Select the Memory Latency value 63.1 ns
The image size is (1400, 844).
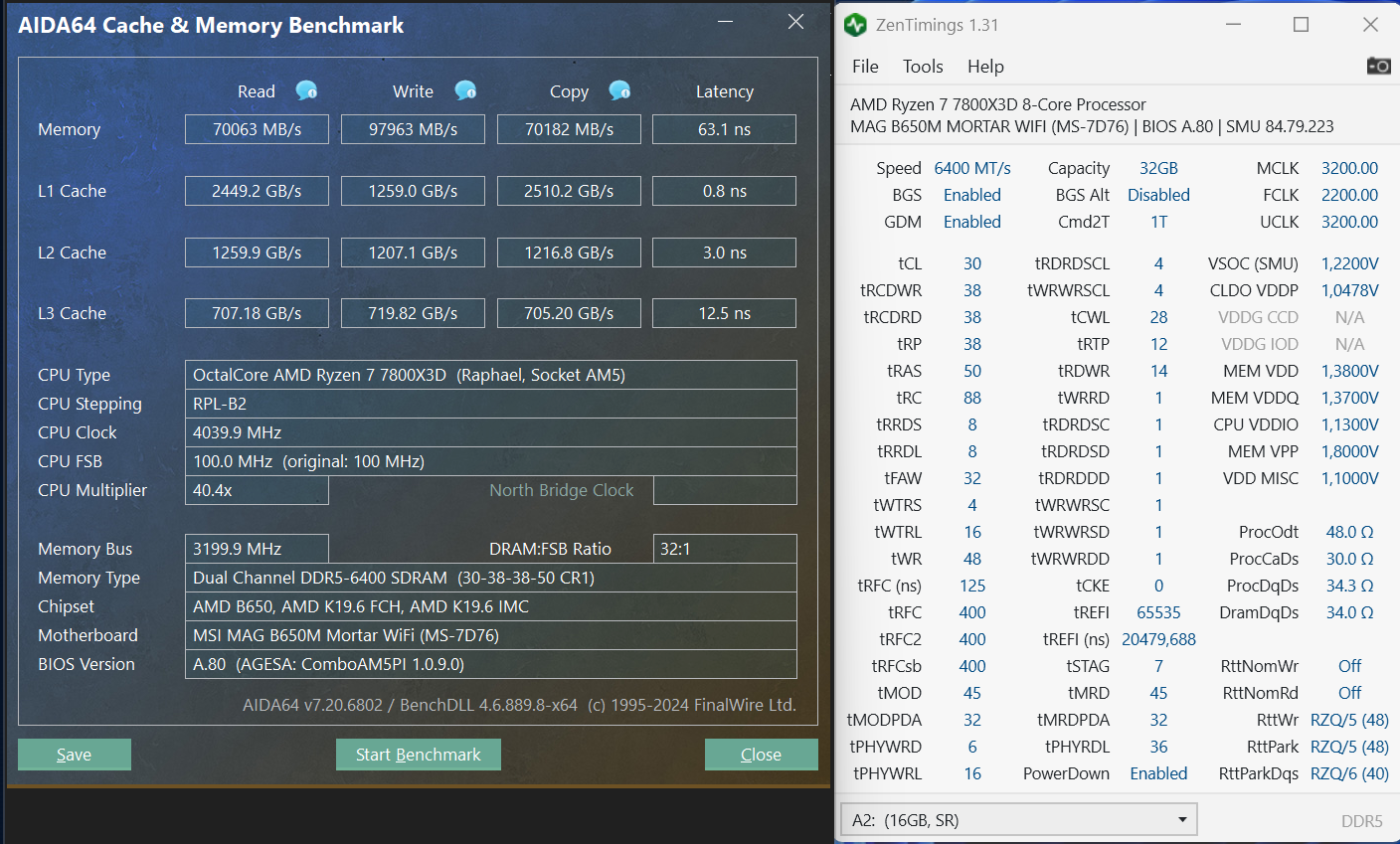coord(724,129)
